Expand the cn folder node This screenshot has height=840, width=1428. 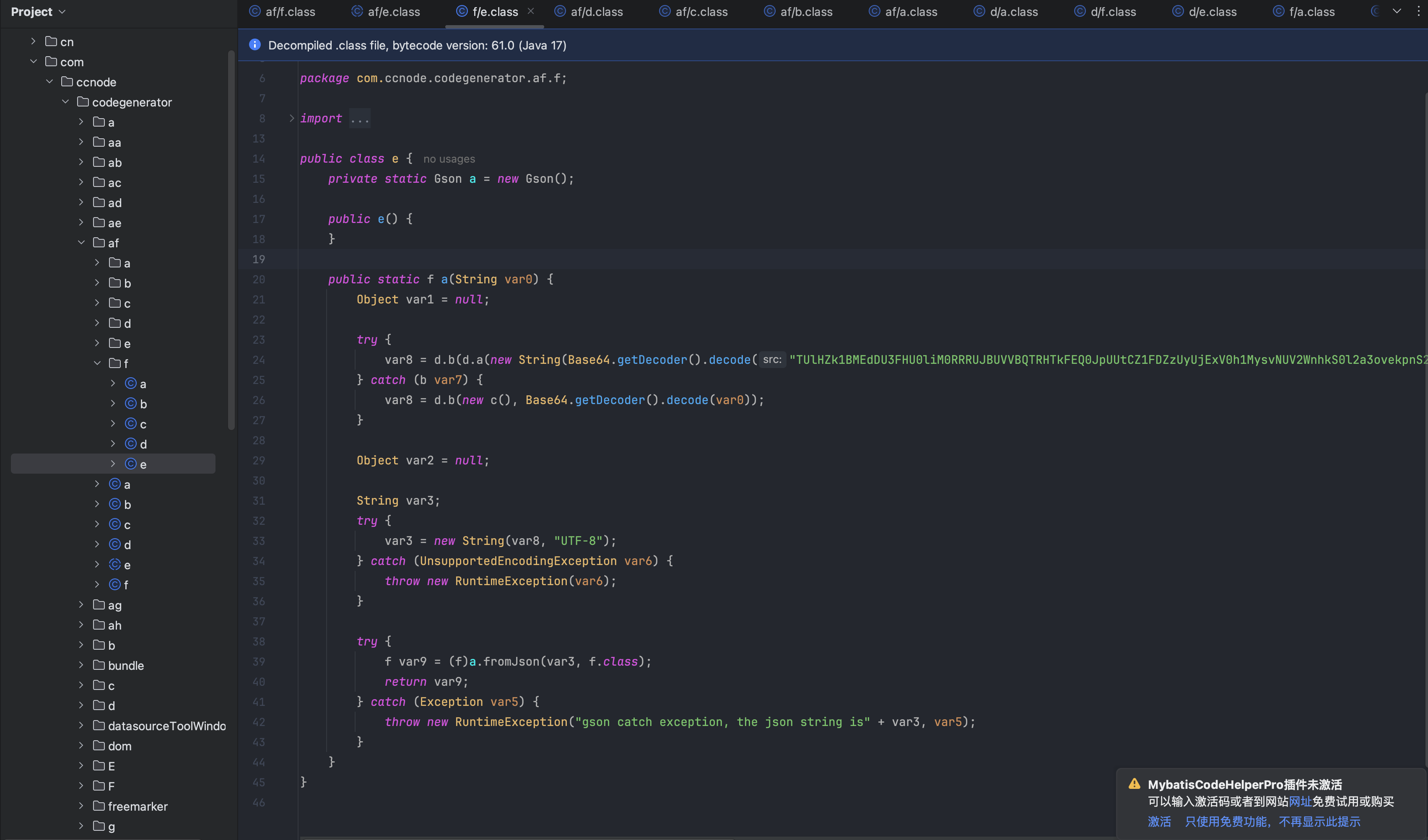point(34,41)
